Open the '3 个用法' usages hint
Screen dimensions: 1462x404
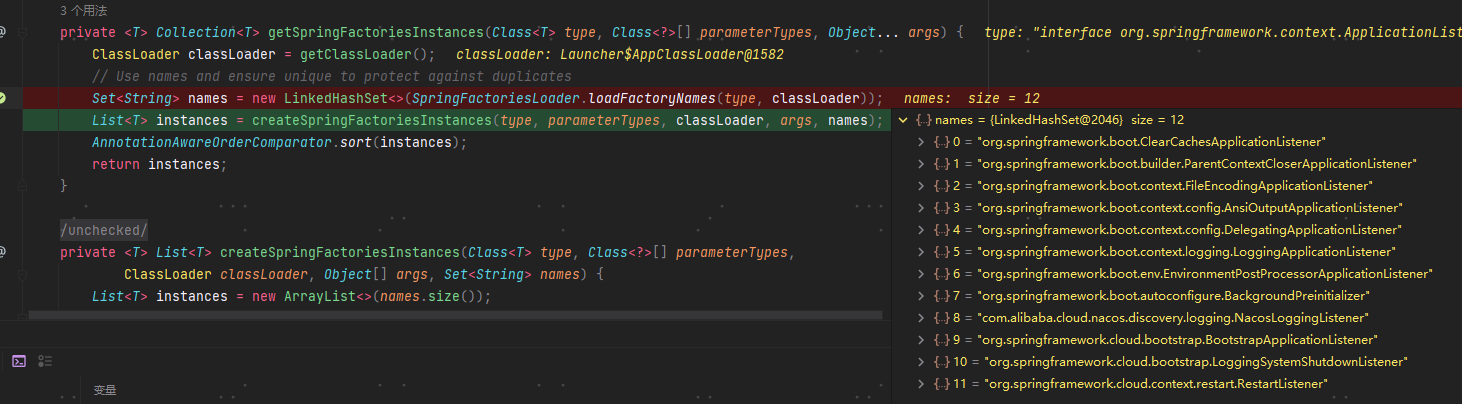coord(84,10)
